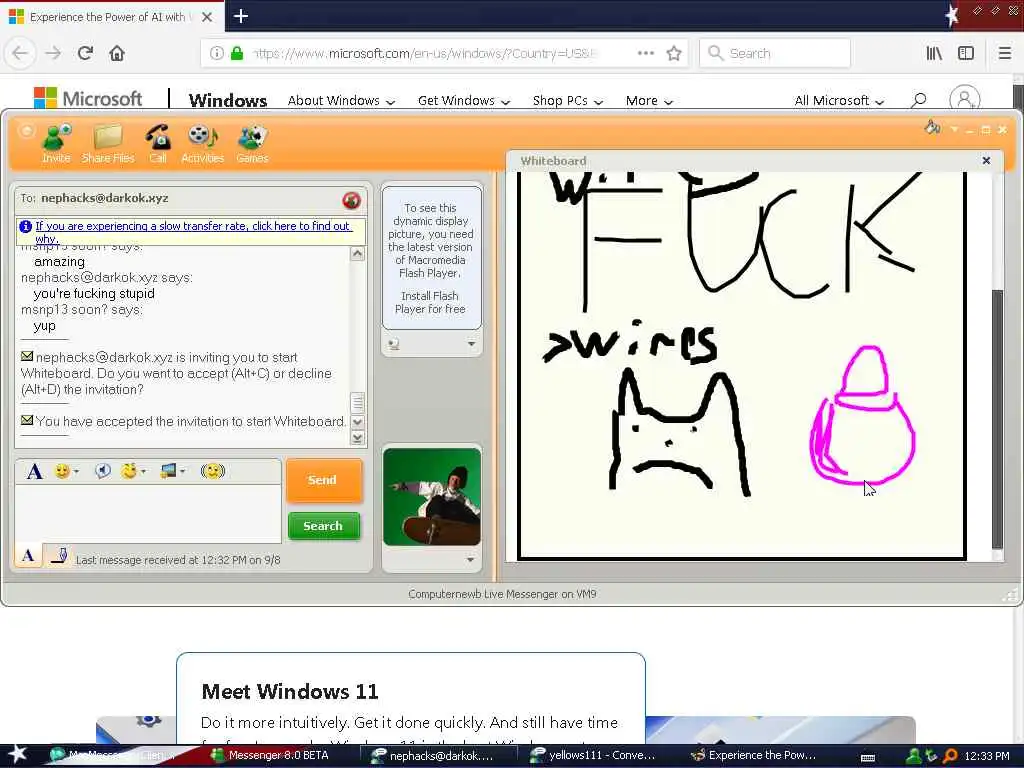Switch to handwriting pen mode tab
The height and width of the screenshot is (768, 1024).
[x=59, y=556]
